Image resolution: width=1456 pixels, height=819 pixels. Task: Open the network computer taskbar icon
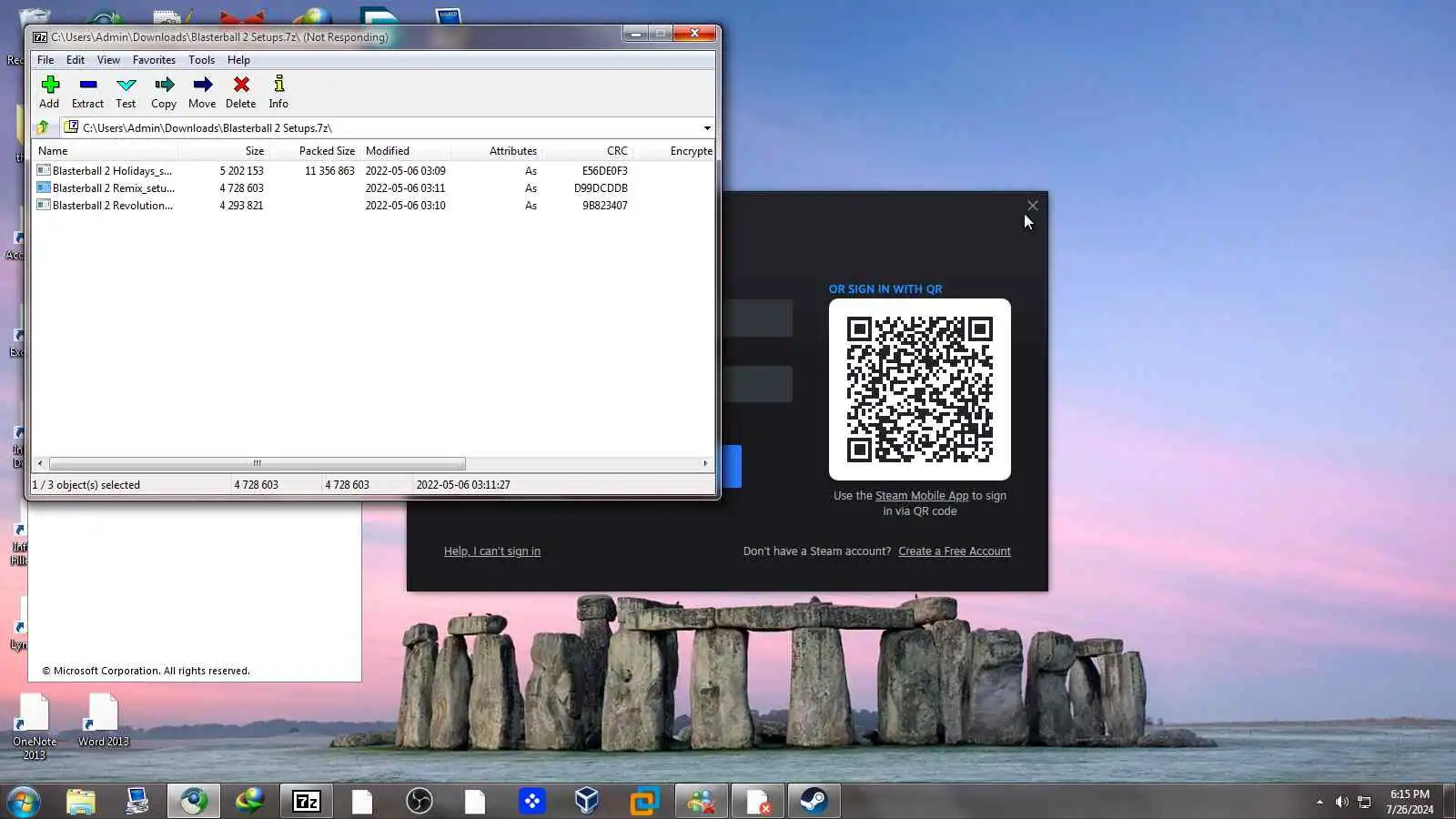pyautogui.click(x=136, y=801)
